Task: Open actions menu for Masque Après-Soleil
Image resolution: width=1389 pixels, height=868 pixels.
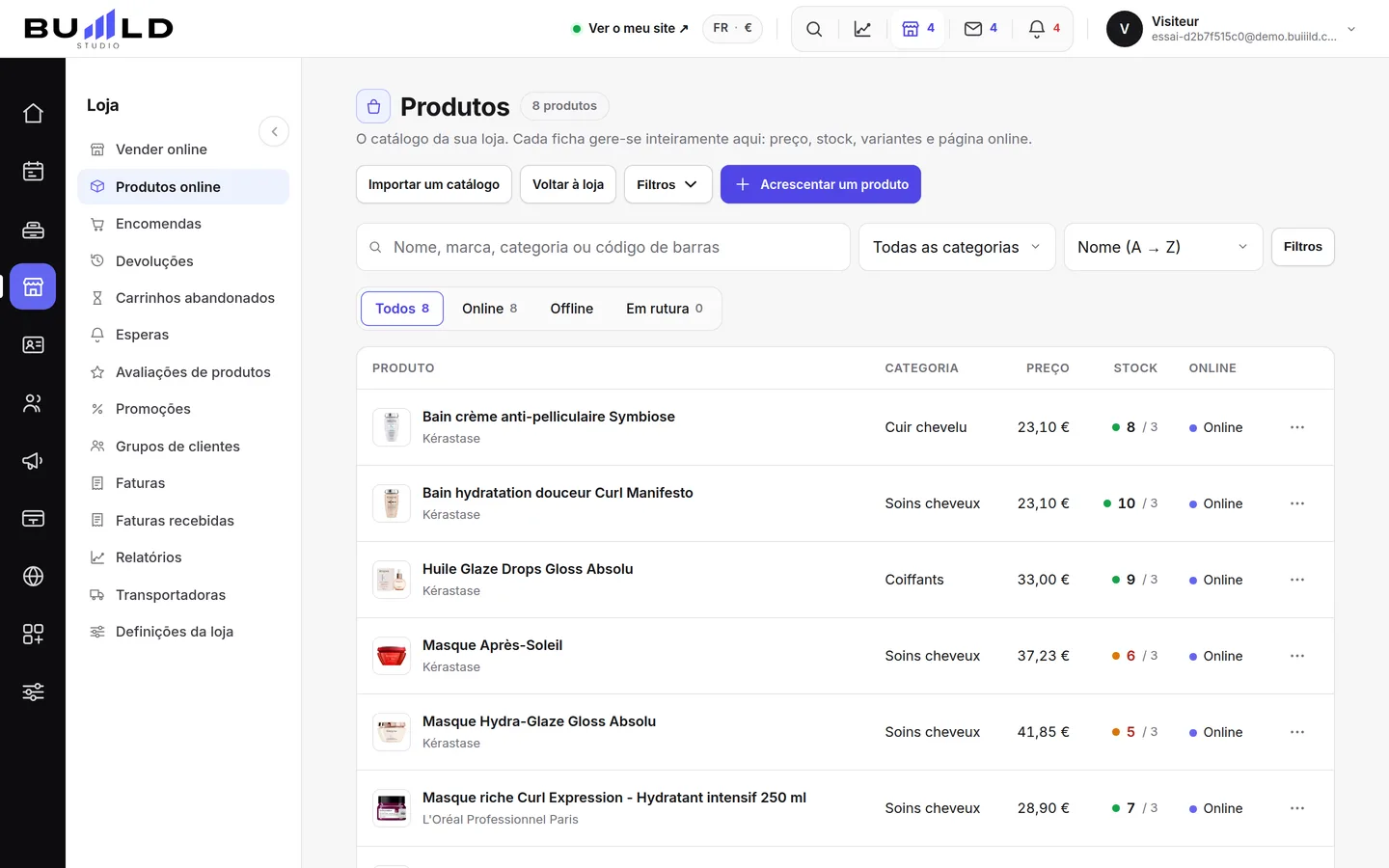Action: (x=1297, y=656)
